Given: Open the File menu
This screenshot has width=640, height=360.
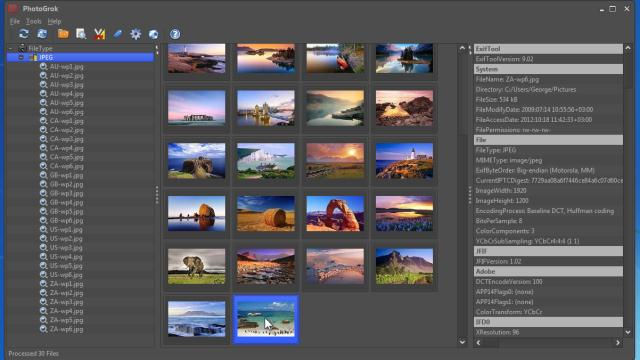Looking at the screenshot, I should tap(15, 21).
